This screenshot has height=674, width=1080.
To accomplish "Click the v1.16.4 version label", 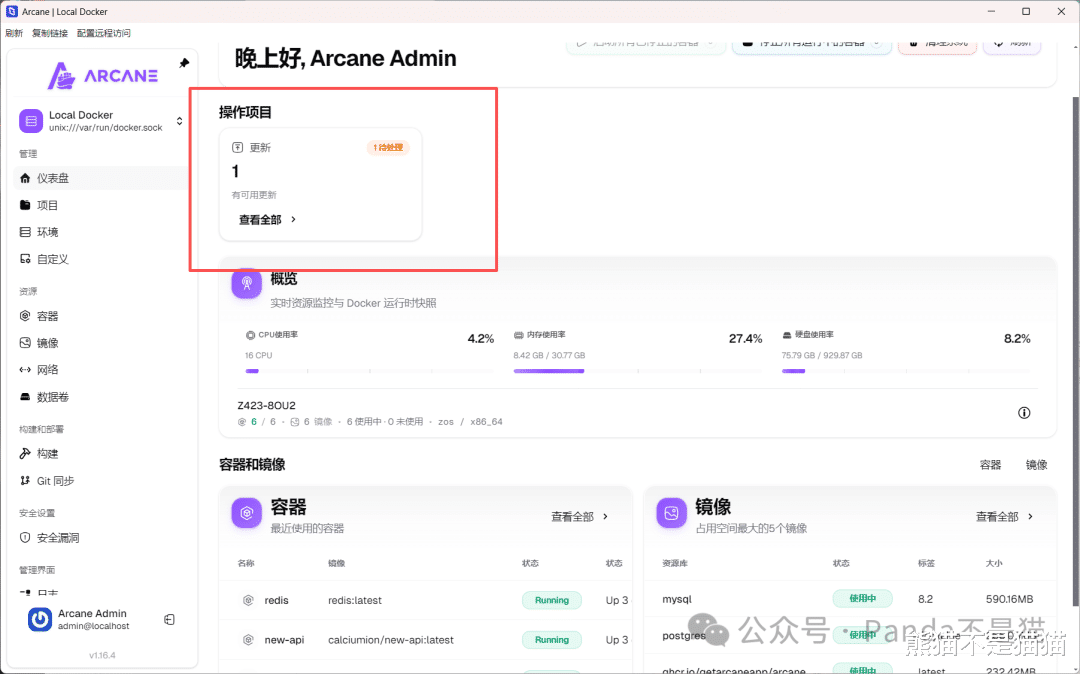I will coord(102,655).
